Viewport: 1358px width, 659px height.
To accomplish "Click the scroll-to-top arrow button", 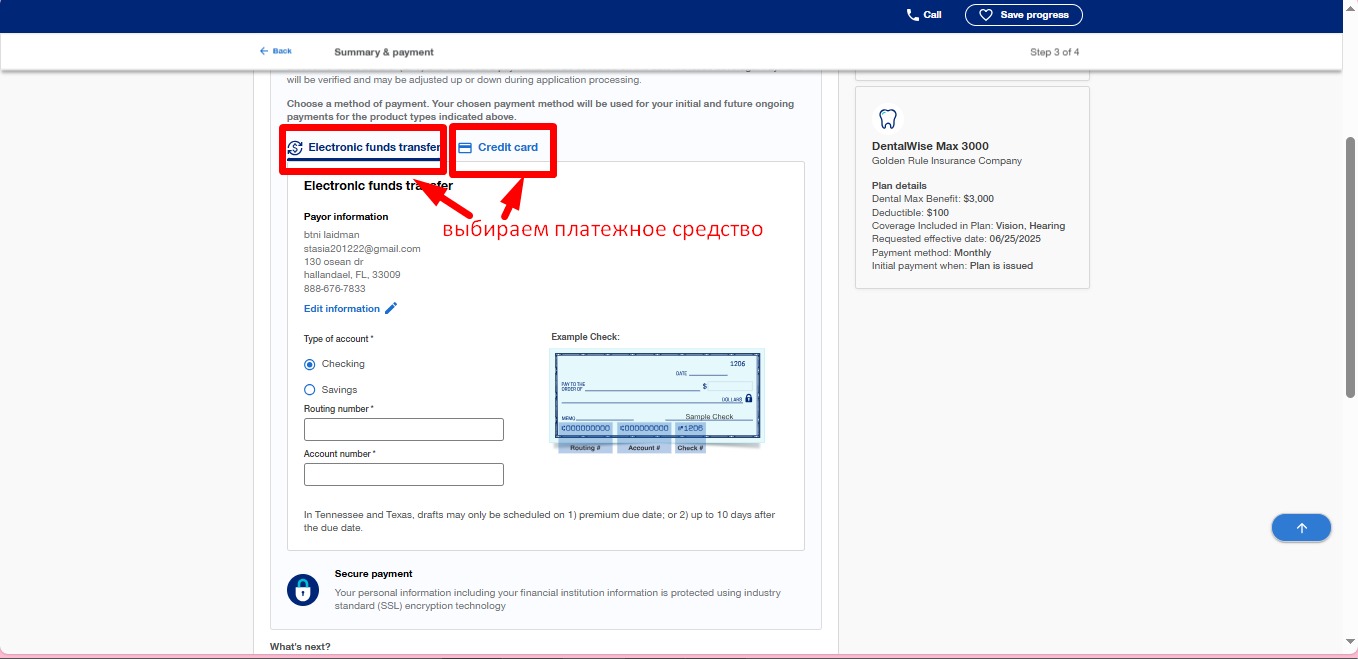I will (1300, 527).
